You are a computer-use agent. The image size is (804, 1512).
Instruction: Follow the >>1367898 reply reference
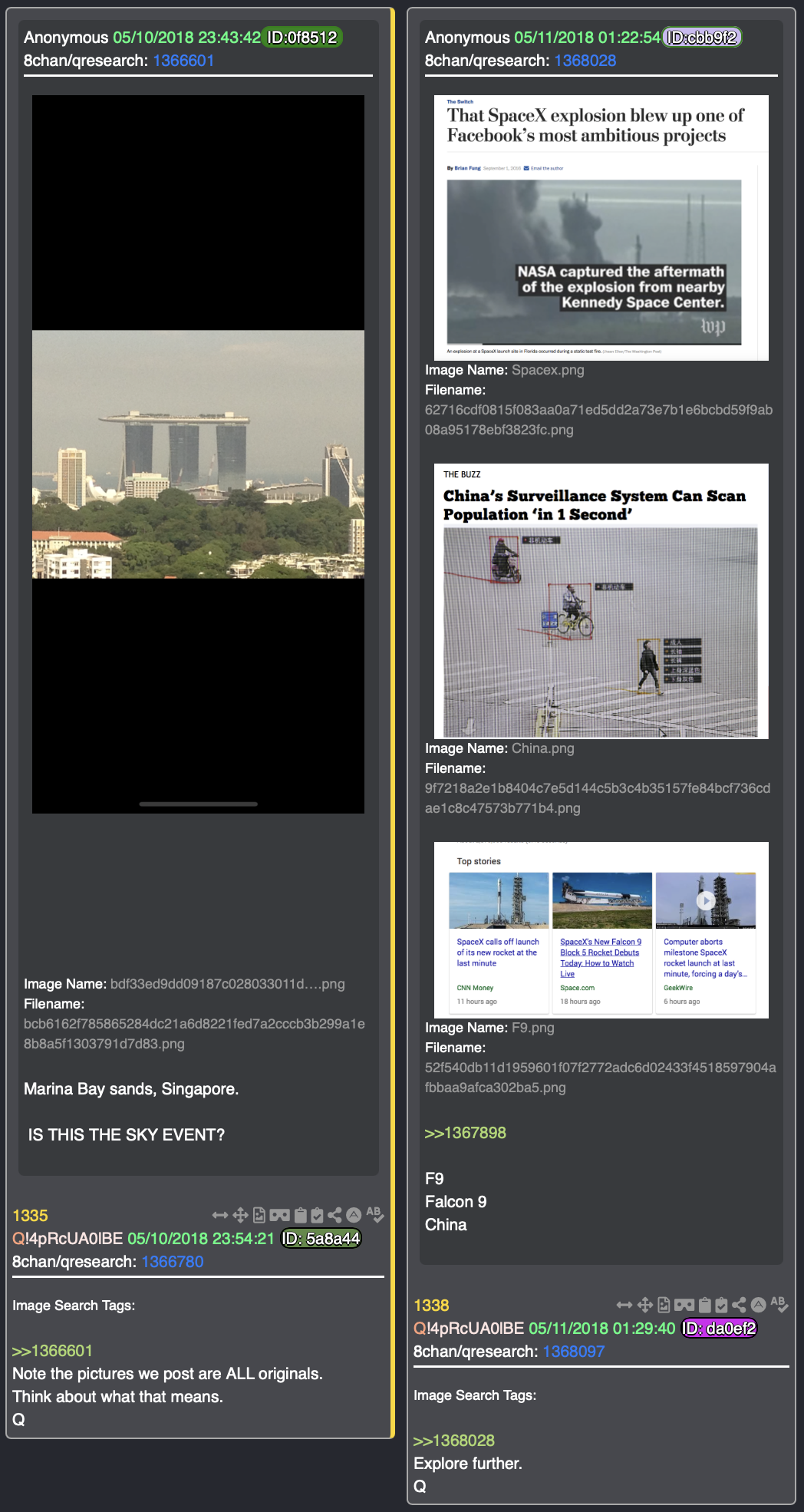click(466, 1133)
